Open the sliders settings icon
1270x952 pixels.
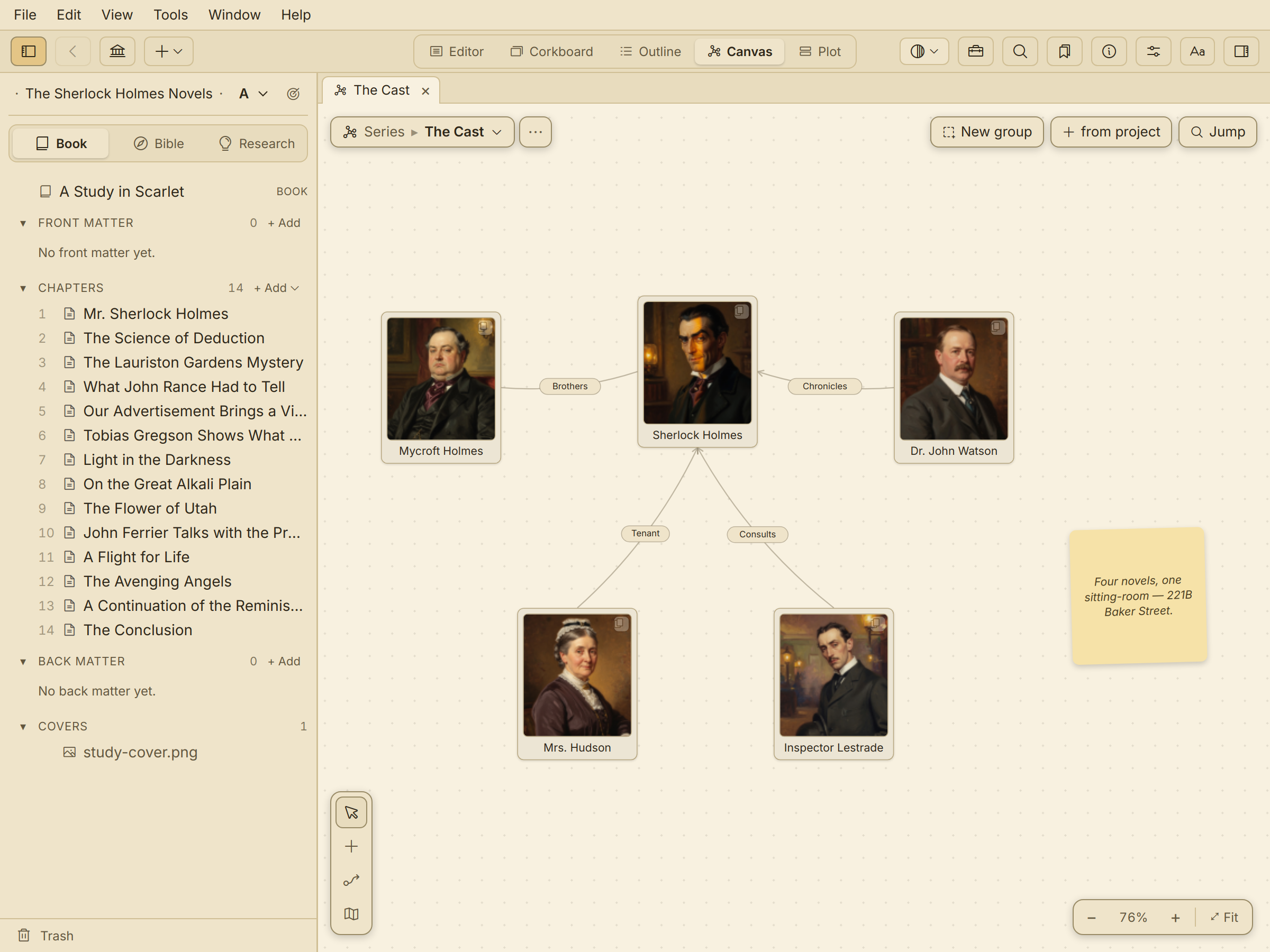[1153, 52]
